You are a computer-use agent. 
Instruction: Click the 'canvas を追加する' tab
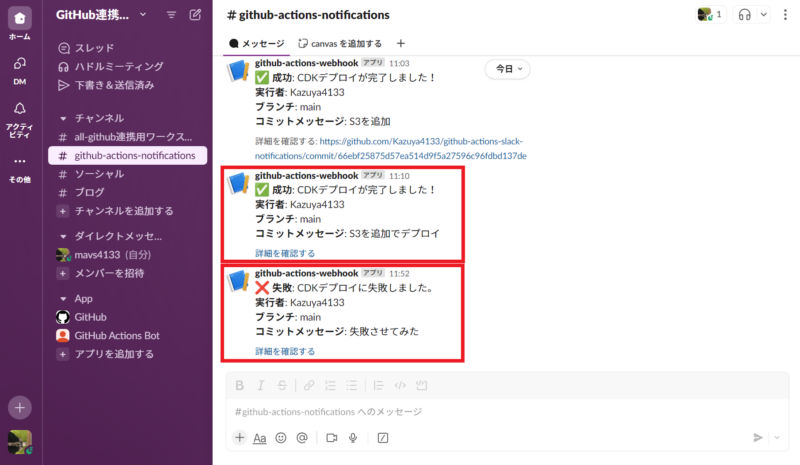tap(340, 43)
